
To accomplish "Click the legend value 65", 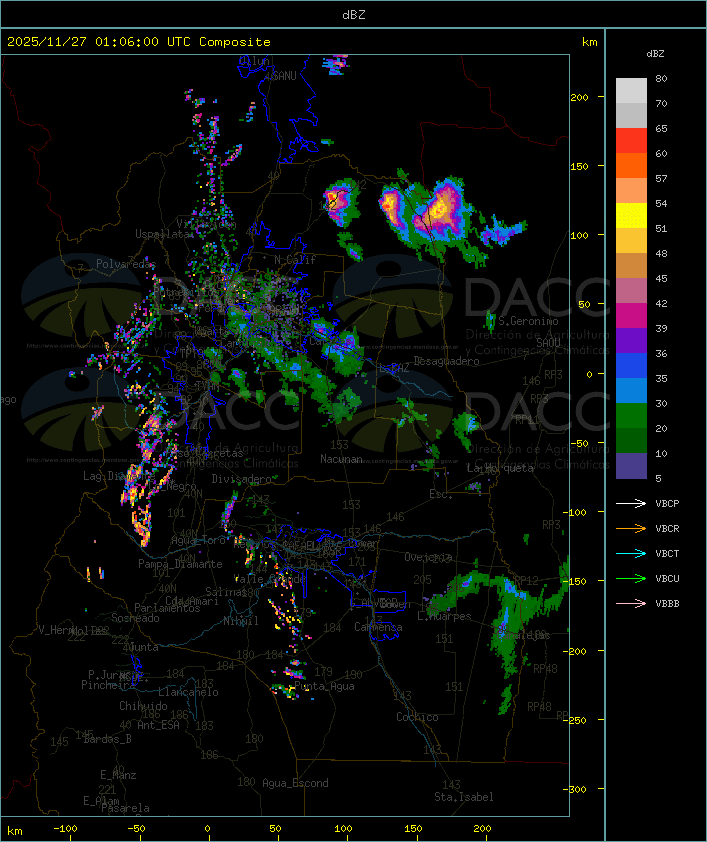I will pos(661,128).
